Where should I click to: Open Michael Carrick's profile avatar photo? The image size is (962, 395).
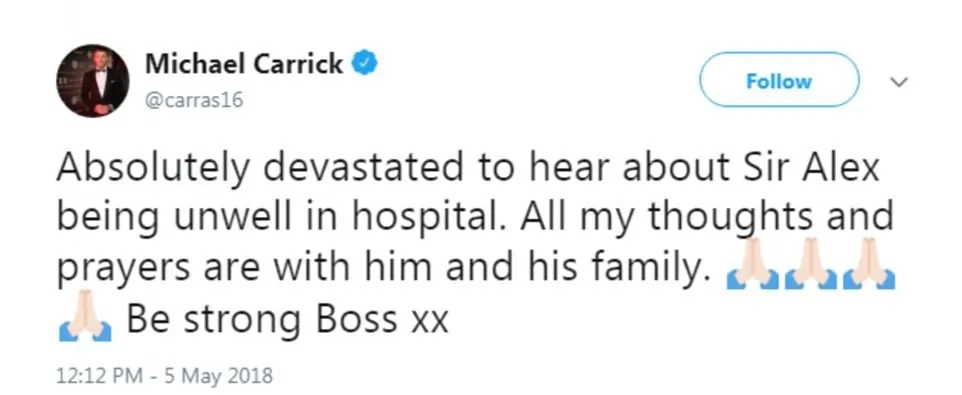93,81
